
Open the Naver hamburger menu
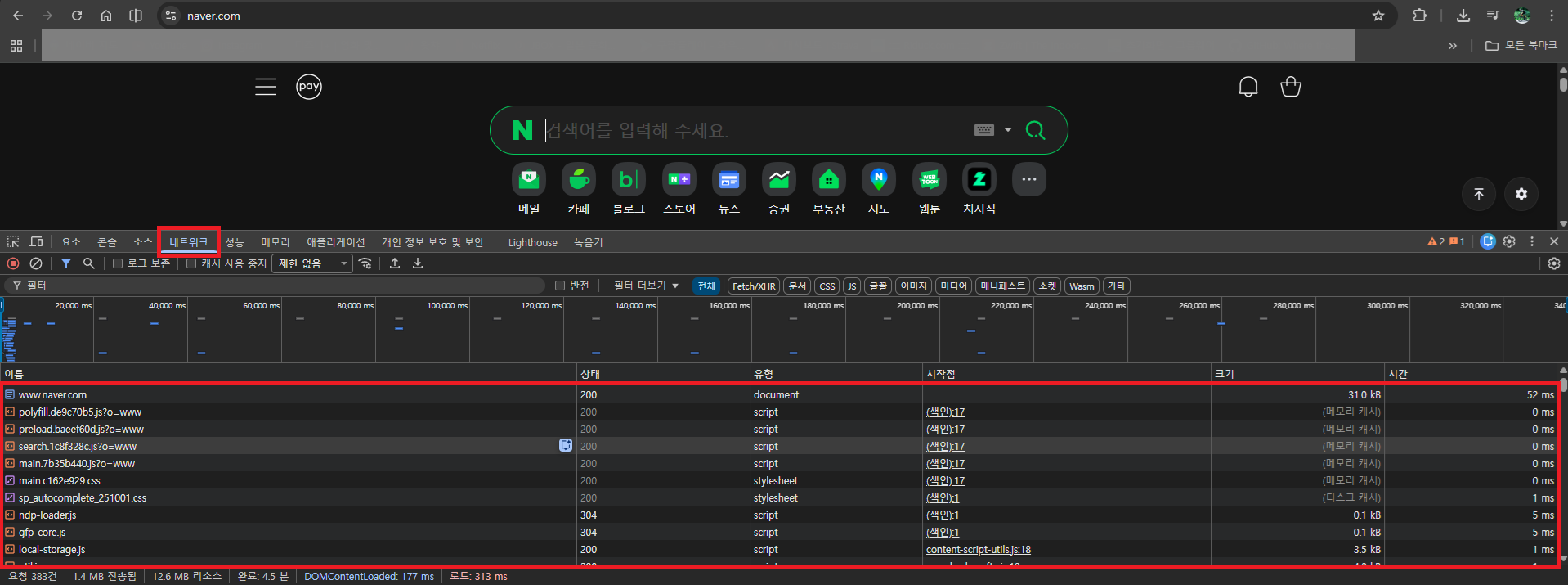coord(266,87)
